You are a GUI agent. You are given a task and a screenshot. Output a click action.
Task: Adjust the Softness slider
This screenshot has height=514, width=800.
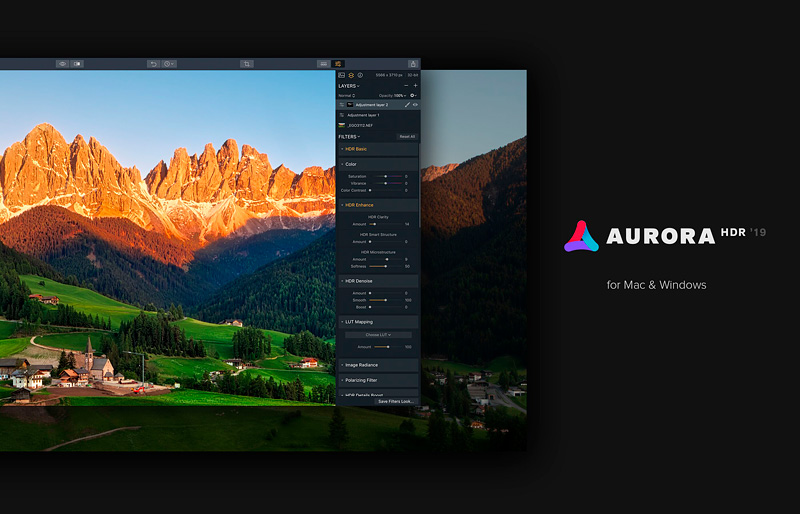point(386,266)
